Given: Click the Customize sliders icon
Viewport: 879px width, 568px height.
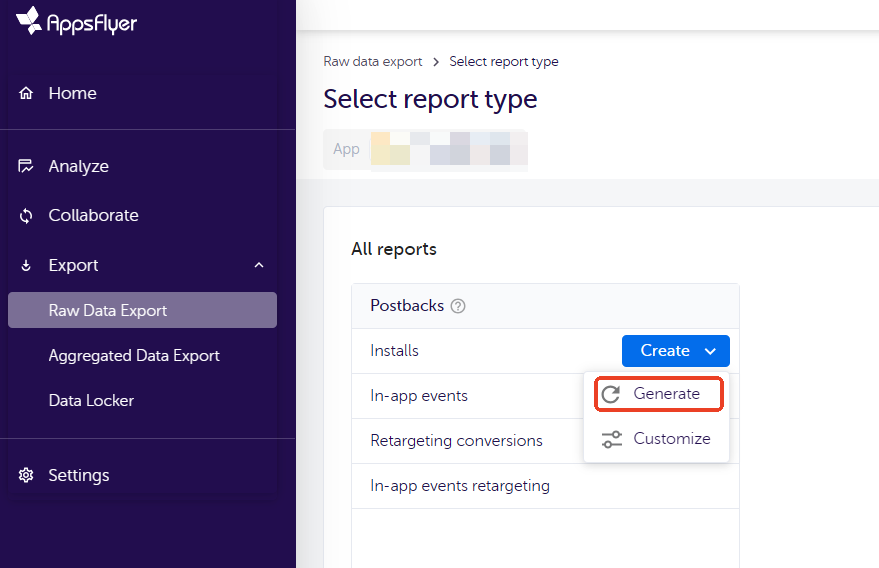Looking at the screenshot, I should [612, 439].
